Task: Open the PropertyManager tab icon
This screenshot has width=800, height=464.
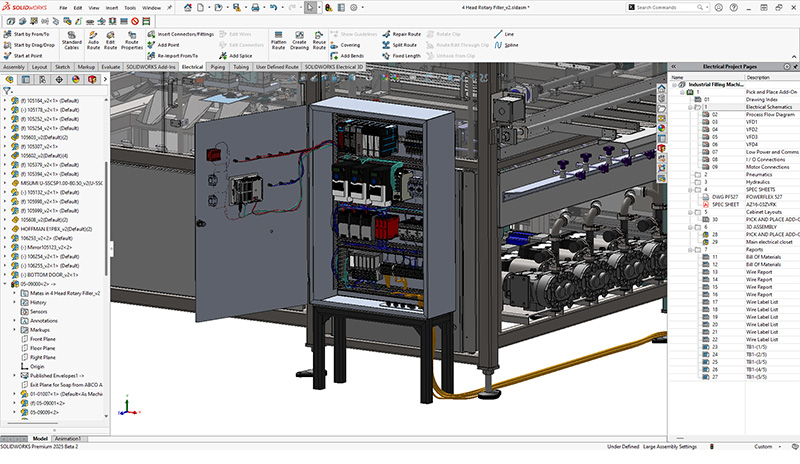Action: click(x=26, y=80)
